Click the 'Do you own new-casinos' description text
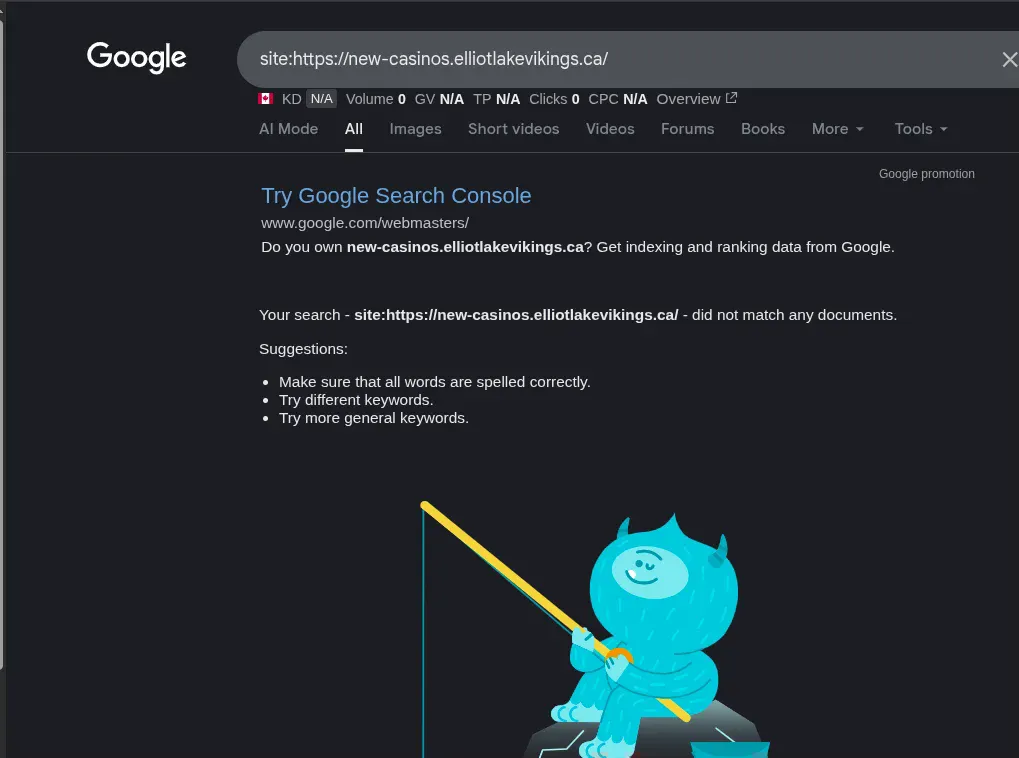The image size is (1019, 758). click(x=578, y=247)
